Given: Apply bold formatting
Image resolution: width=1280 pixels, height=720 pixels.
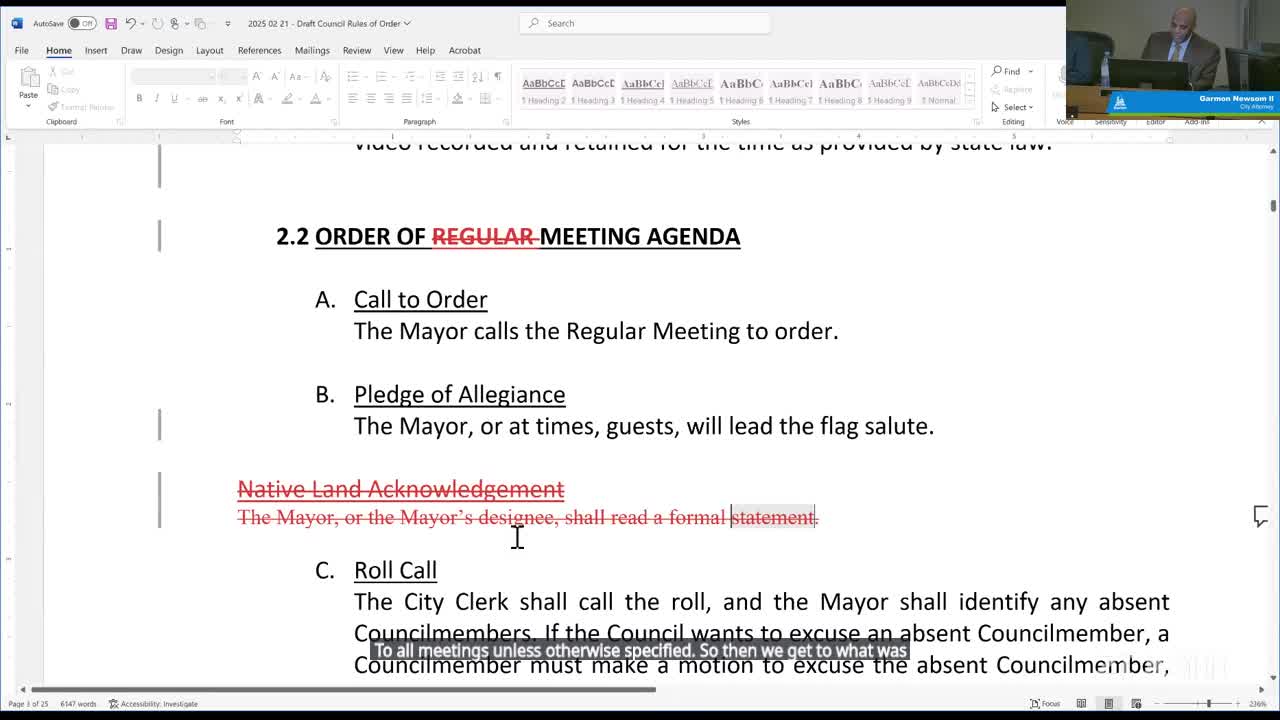Looking at the screenshot, I should 139,98.
